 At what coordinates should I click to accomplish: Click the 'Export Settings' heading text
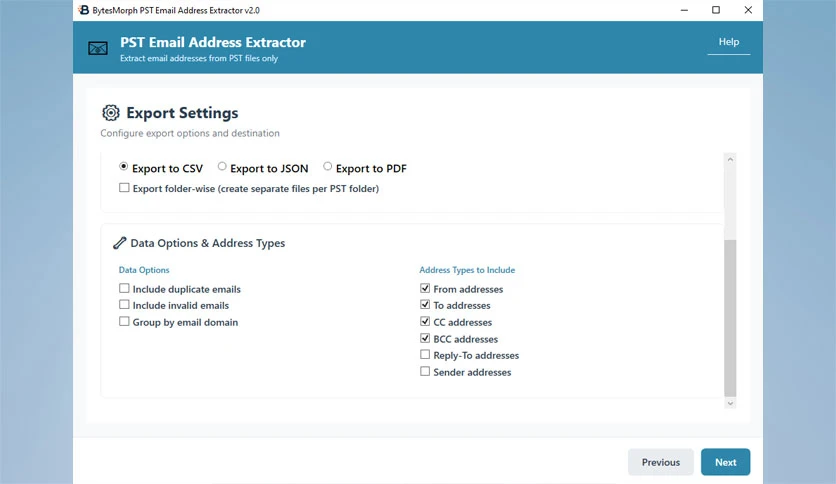[x=182, y=113]
